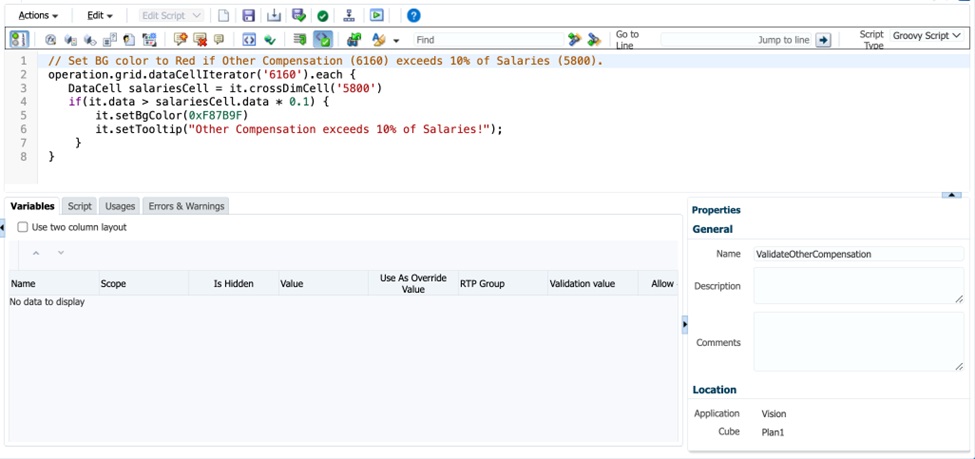Switch to the Usages tab
This screenshot has height=459, width=975.
tap(120, 206)
